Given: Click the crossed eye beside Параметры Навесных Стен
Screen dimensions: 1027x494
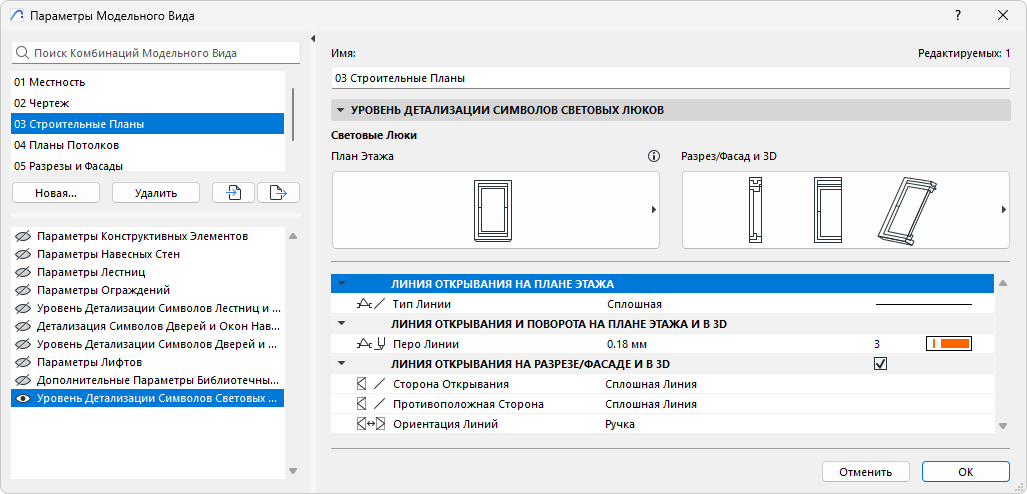Looking at the screenshot, I should pyautogui.click(x=24, y=254).
